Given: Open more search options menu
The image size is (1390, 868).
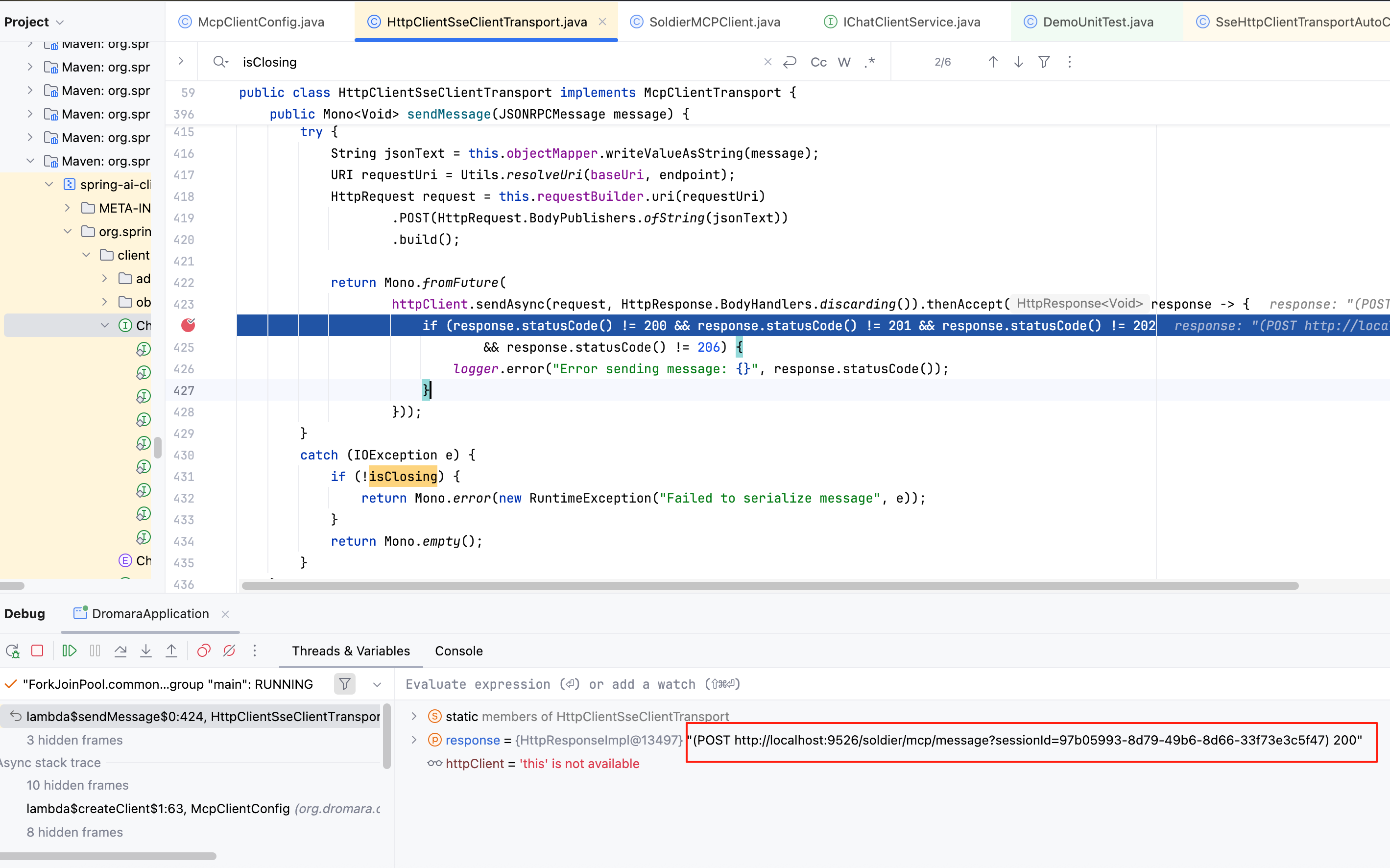Looking at the screenshot, I should (1070, 62).
